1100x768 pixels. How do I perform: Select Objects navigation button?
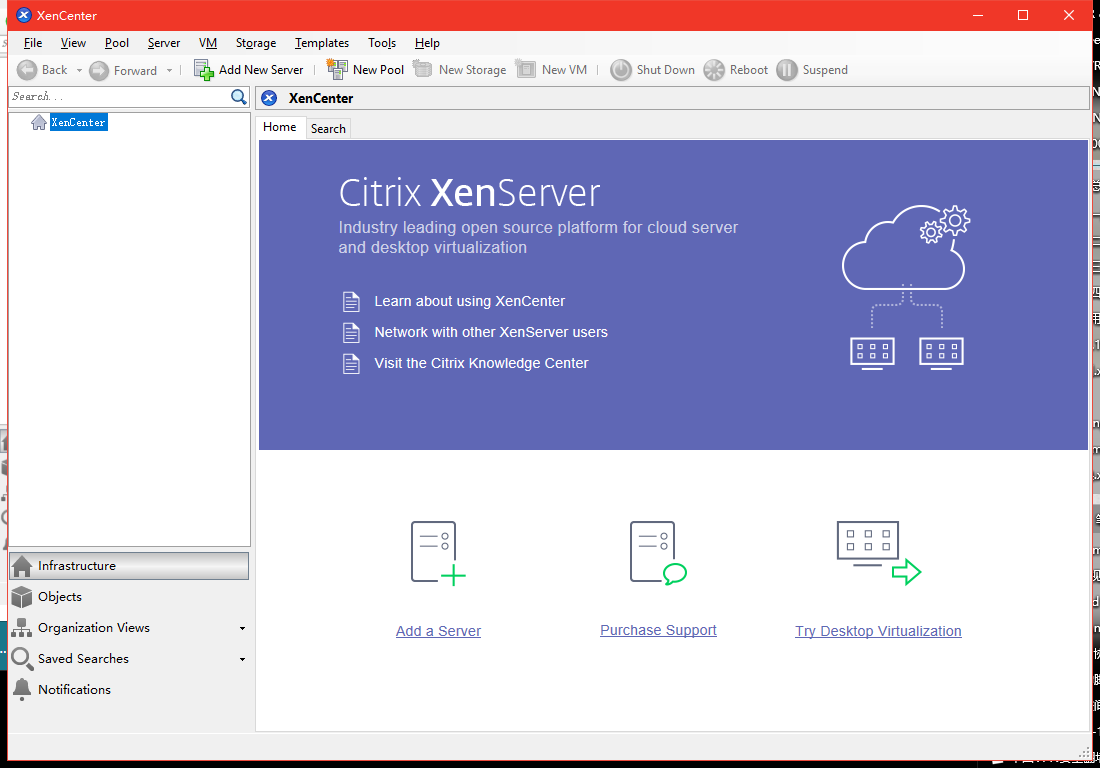129,597
